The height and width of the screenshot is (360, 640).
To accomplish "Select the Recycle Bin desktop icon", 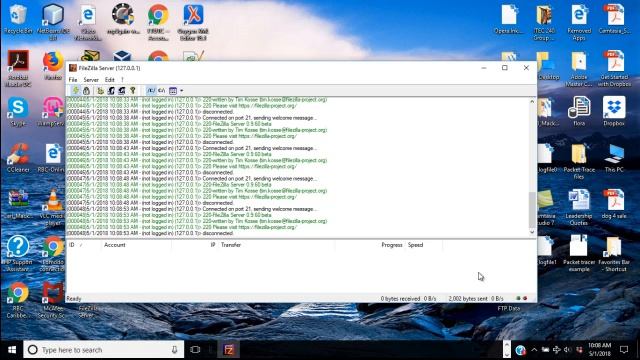I will (18, 19).
